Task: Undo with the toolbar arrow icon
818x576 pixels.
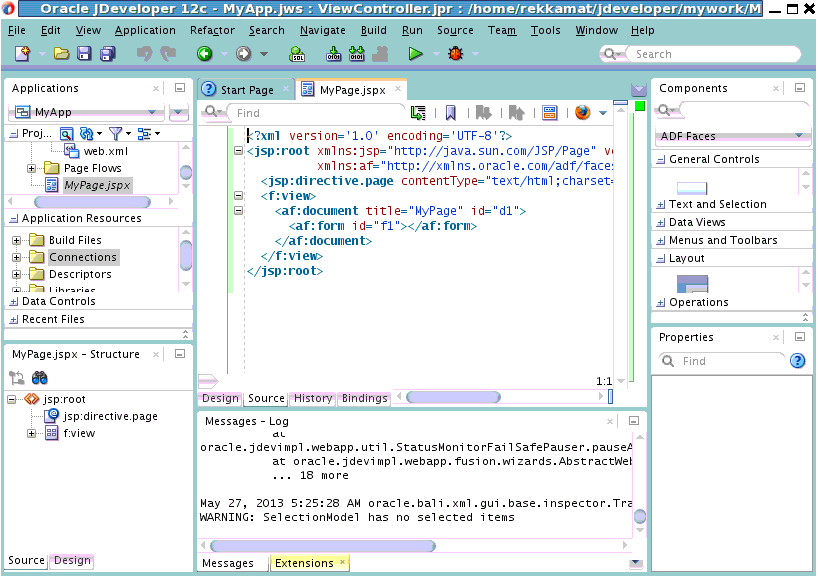Action: [145, 53]
